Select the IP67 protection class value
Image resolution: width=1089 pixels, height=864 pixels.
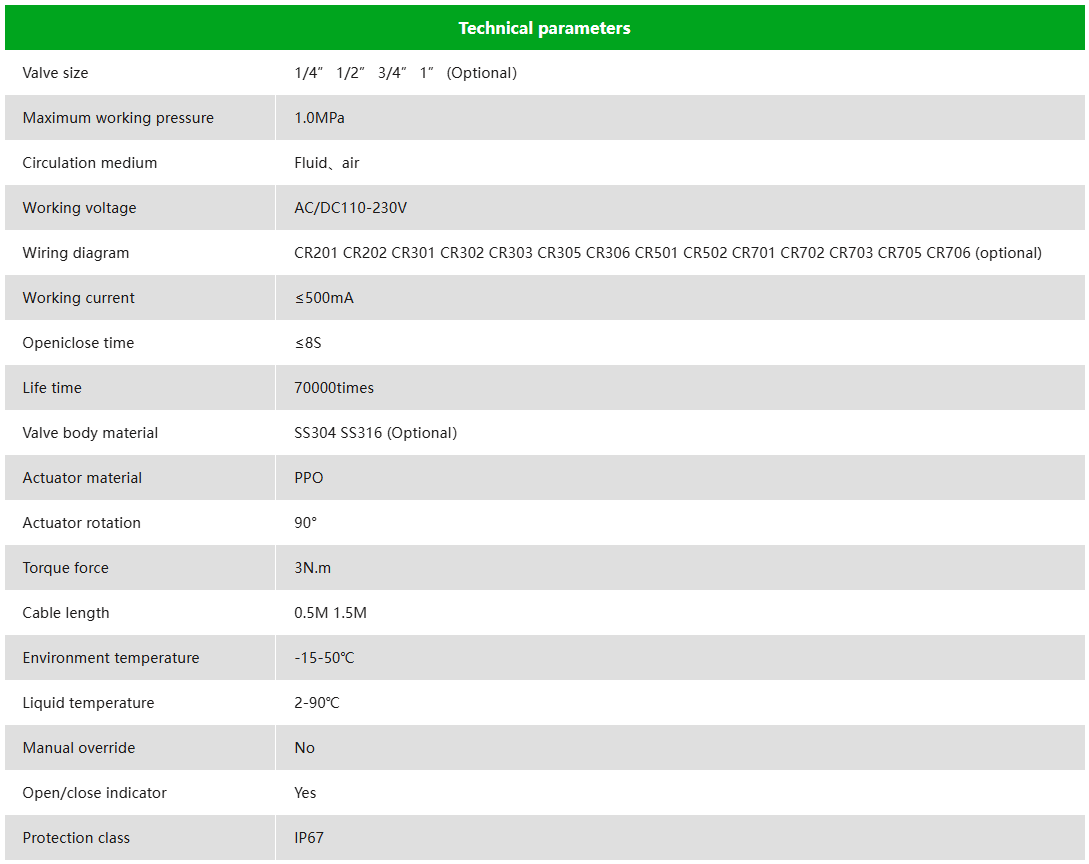coord(309,838)
